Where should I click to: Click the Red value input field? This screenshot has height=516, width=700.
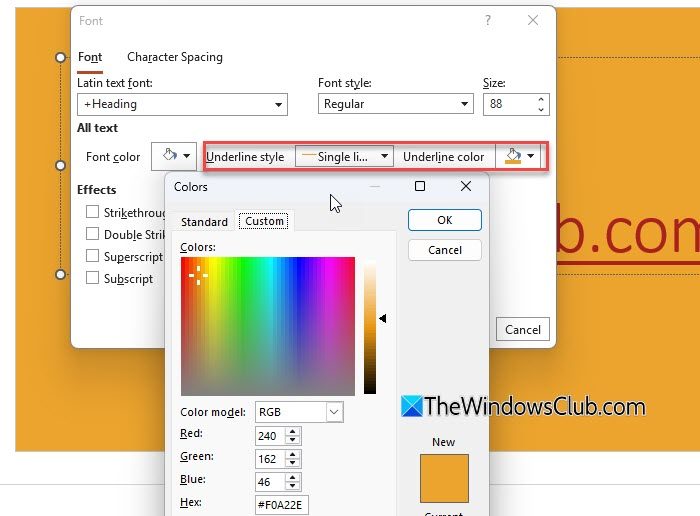[271, 436]
